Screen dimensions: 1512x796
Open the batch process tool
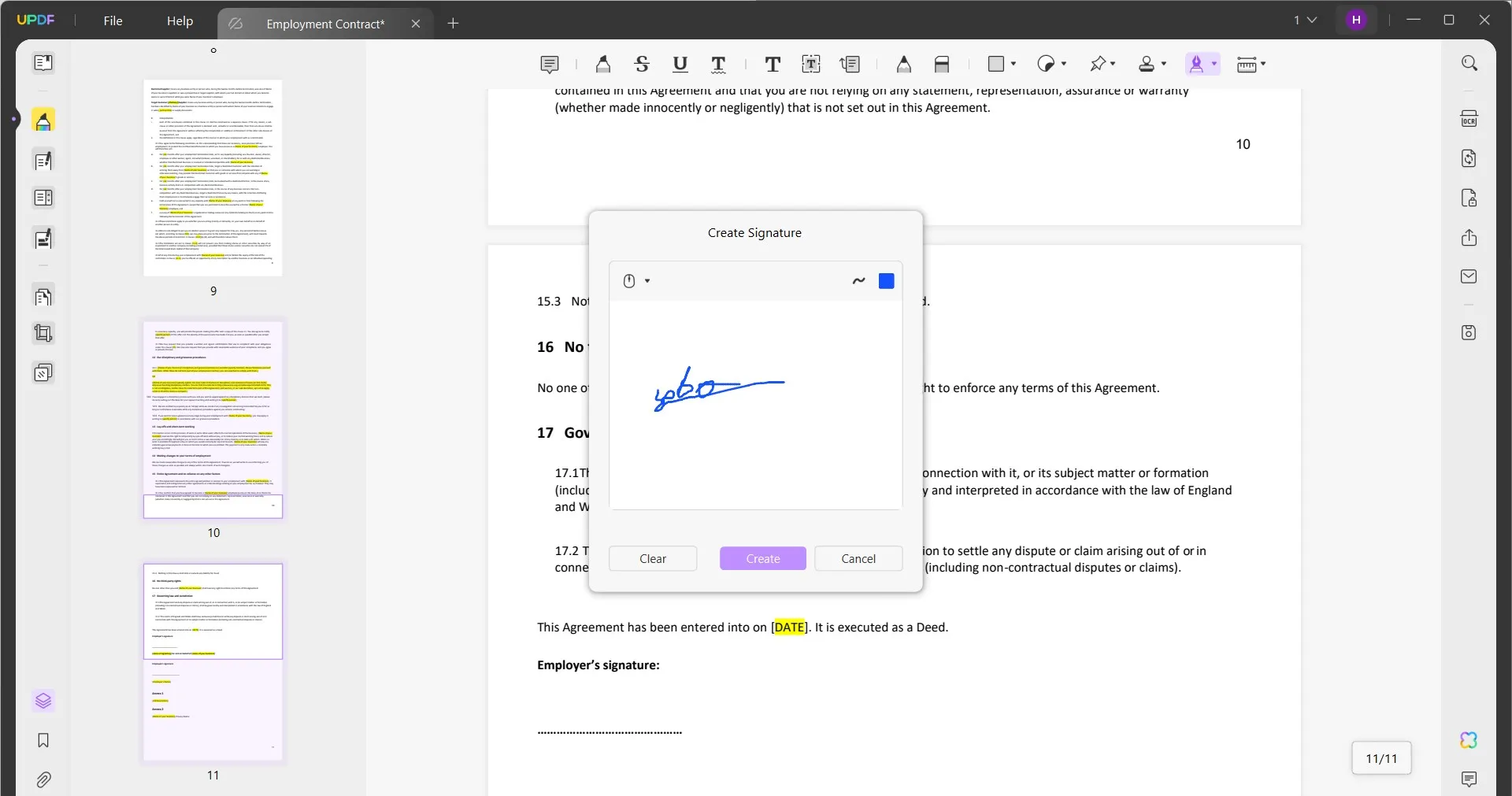[43, 372]
